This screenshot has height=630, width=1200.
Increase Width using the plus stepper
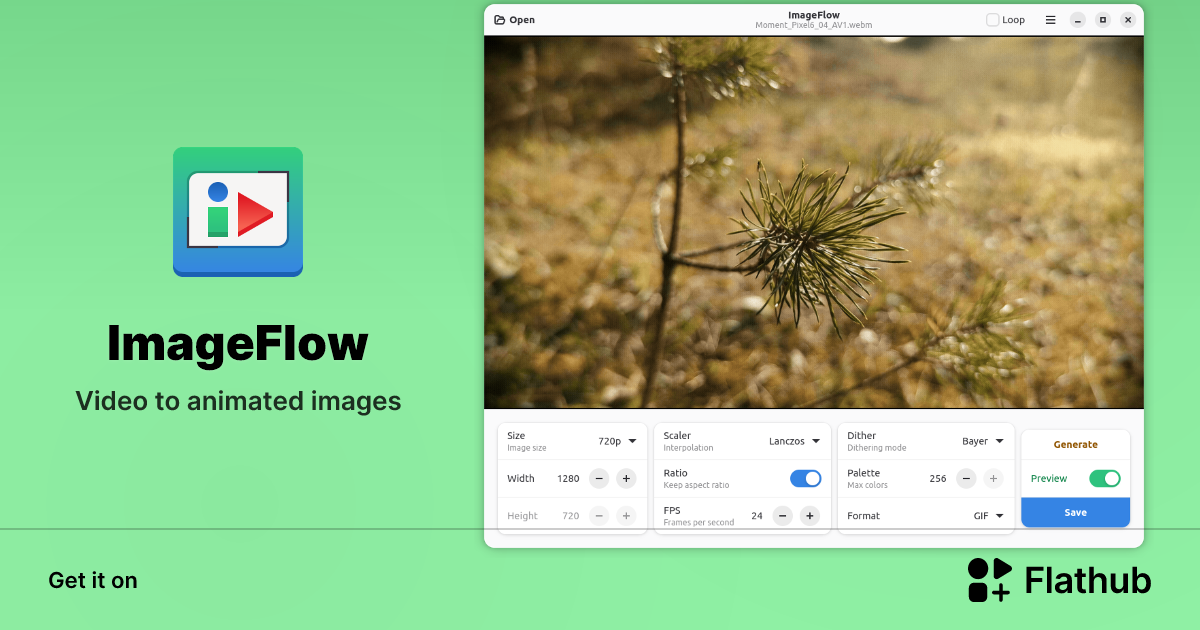coord(626,478)
